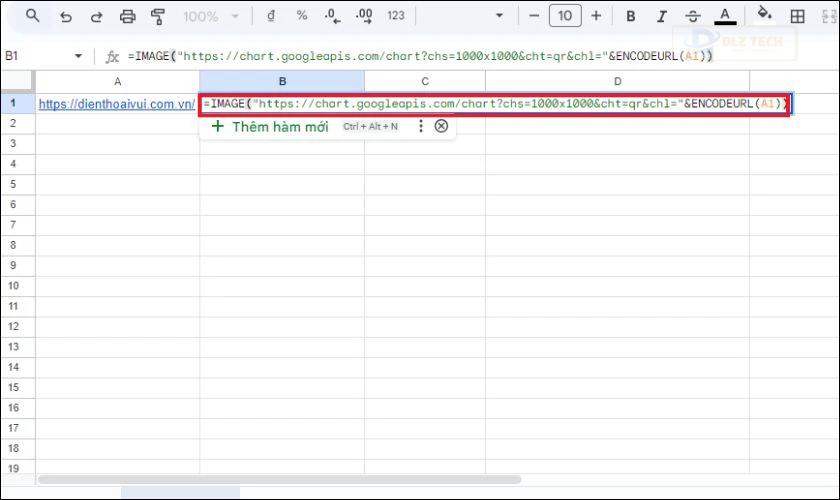Apply percent format icon
The height and width of the screenshot is (500, 840).
pyautogui.click(x=302, y=16)
